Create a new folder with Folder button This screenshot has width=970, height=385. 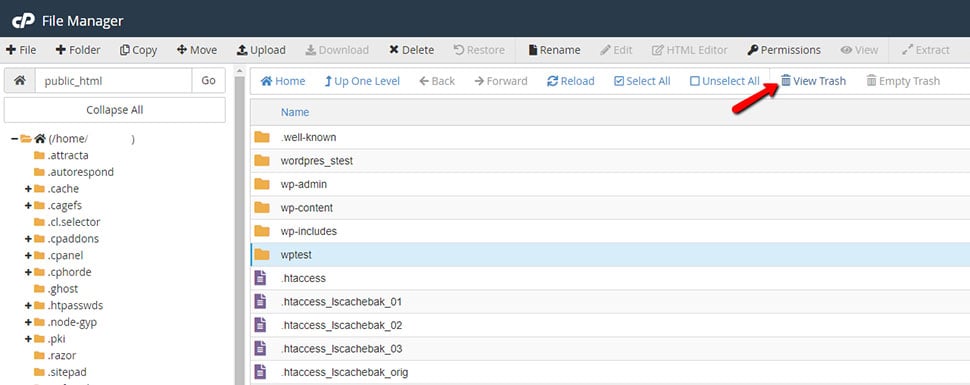coord(78,50)
